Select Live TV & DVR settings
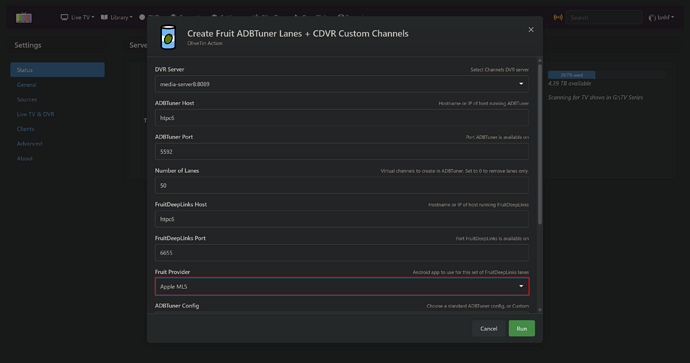The width and height of the screenshot is (690, 363). pyautogui.click(x=35, y=114)
